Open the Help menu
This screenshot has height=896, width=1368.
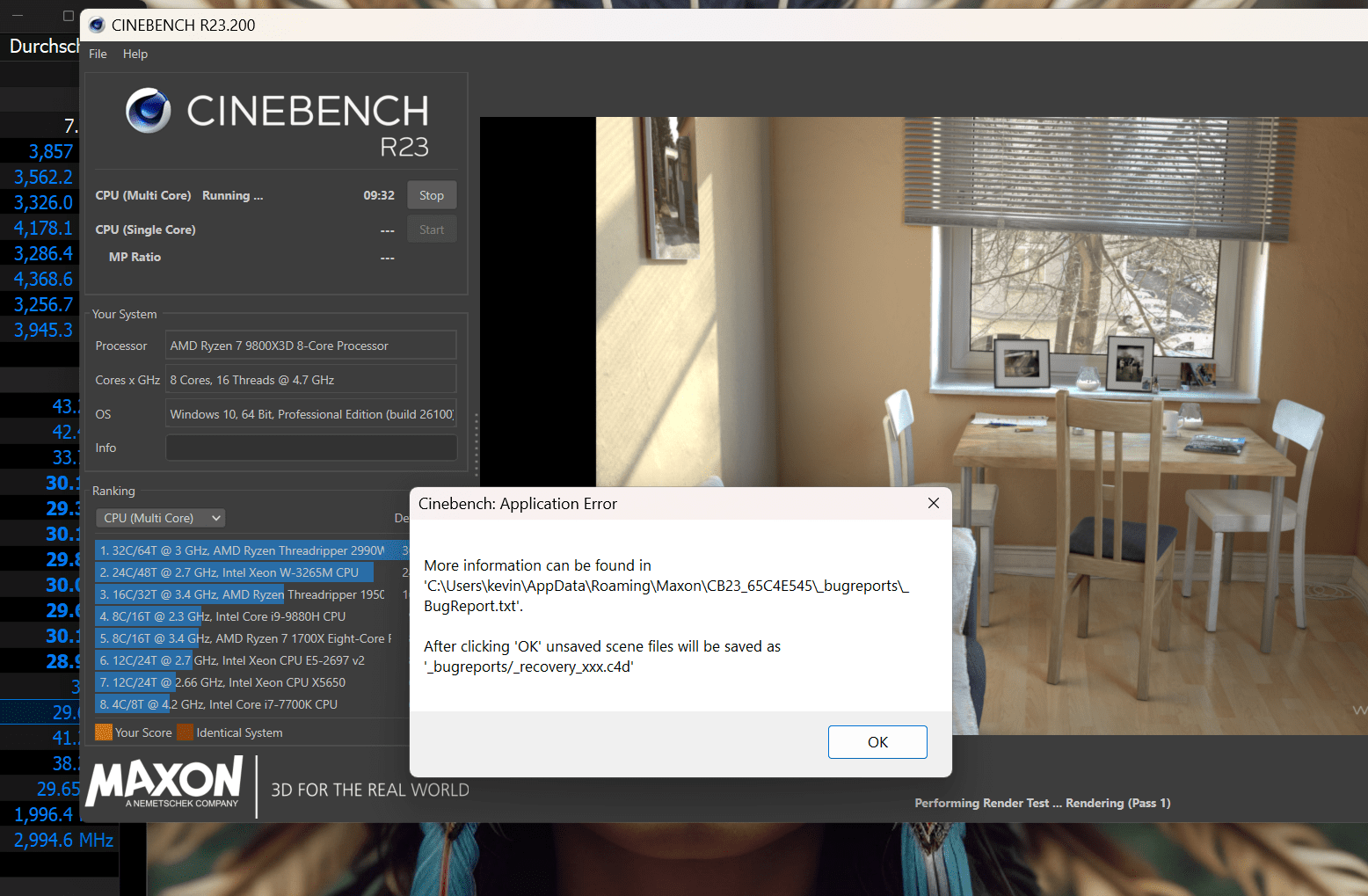135,54
